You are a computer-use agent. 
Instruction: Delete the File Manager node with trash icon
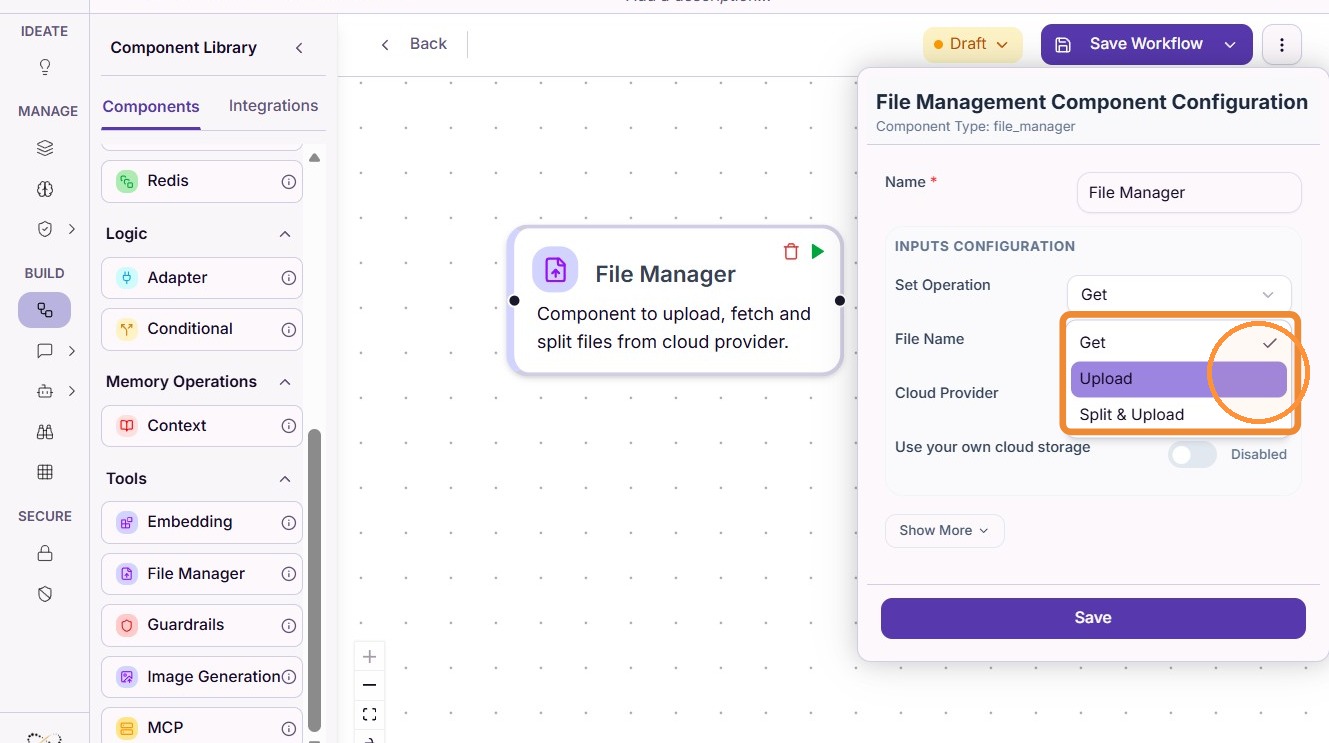[x=791, y=252]
